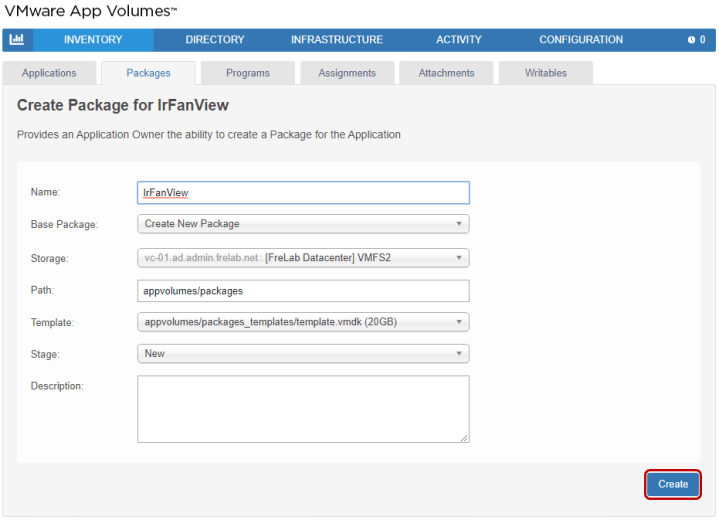Image resolution: width=719 pixels, height=520 pixels.
Task: Switch to the Writables tab
Action: pyautogui.click(x=545, y=73)
